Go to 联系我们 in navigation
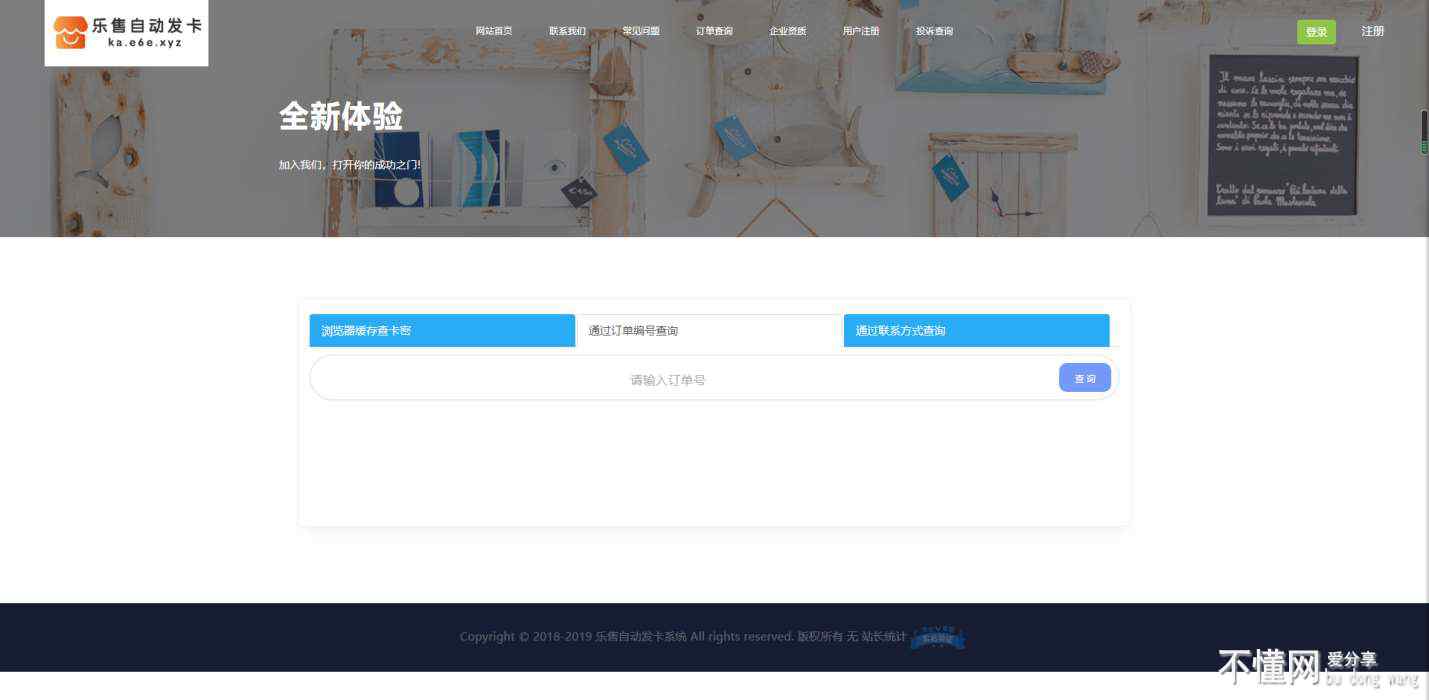 (x=567, y=31)
